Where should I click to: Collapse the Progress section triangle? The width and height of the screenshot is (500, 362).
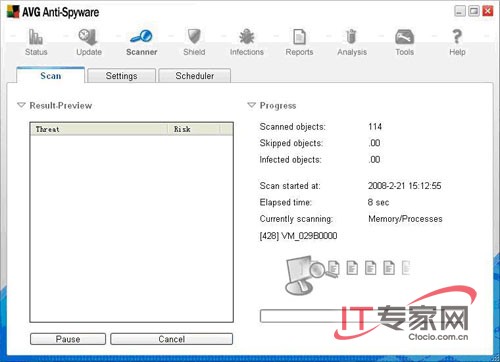pyautogui.click(x=251, y=105)
